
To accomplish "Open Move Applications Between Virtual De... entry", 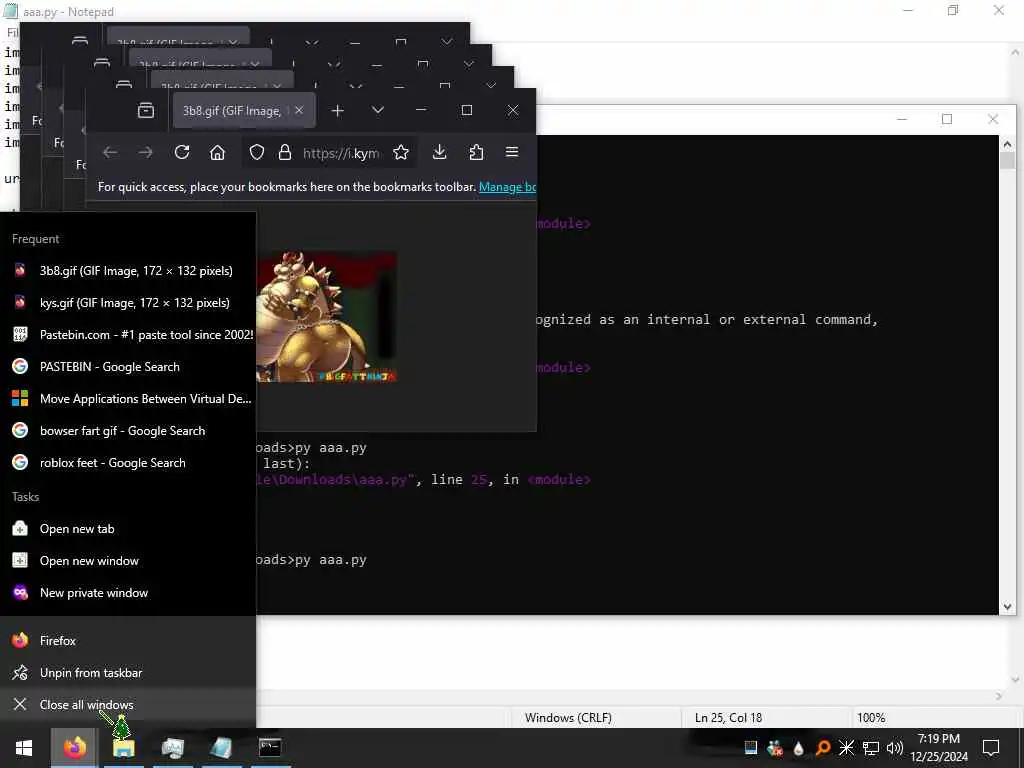I will pyautogui.click(x=128, y=398).
